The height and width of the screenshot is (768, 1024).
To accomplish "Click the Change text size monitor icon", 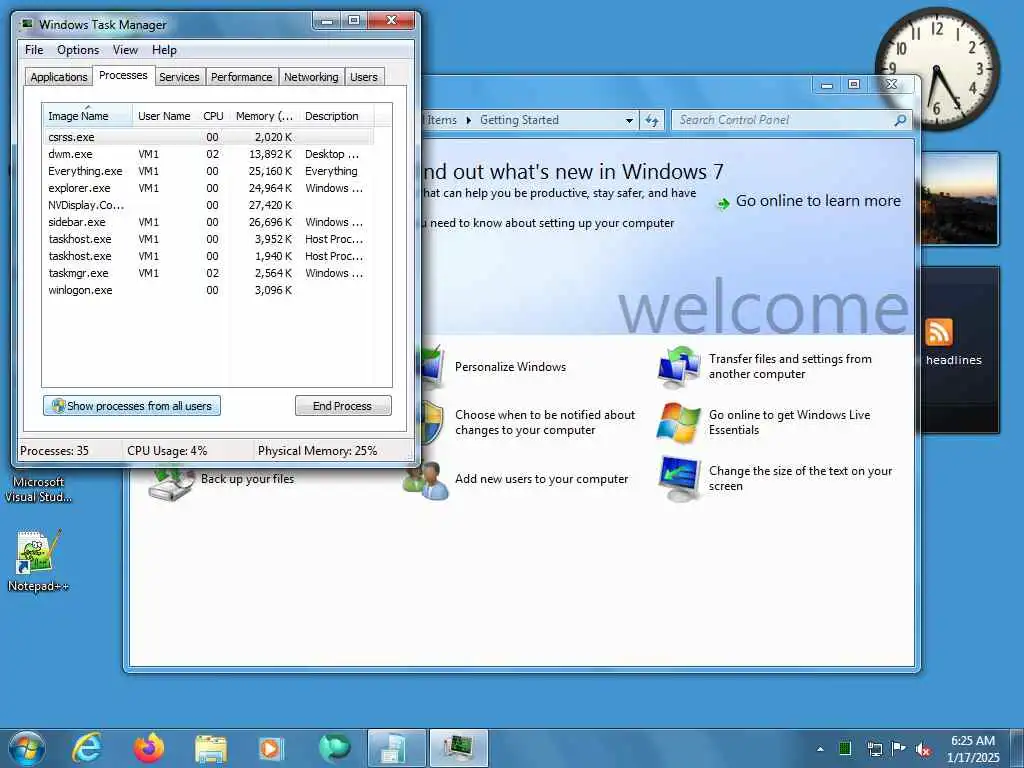I will tap(679, 479).
